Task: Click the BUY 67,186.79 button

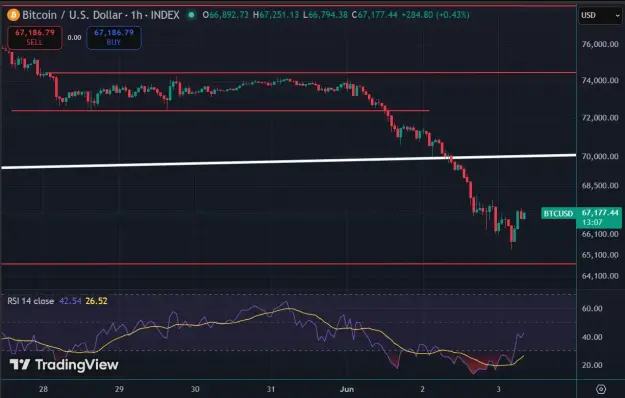Action: click(x=114, y=37)
